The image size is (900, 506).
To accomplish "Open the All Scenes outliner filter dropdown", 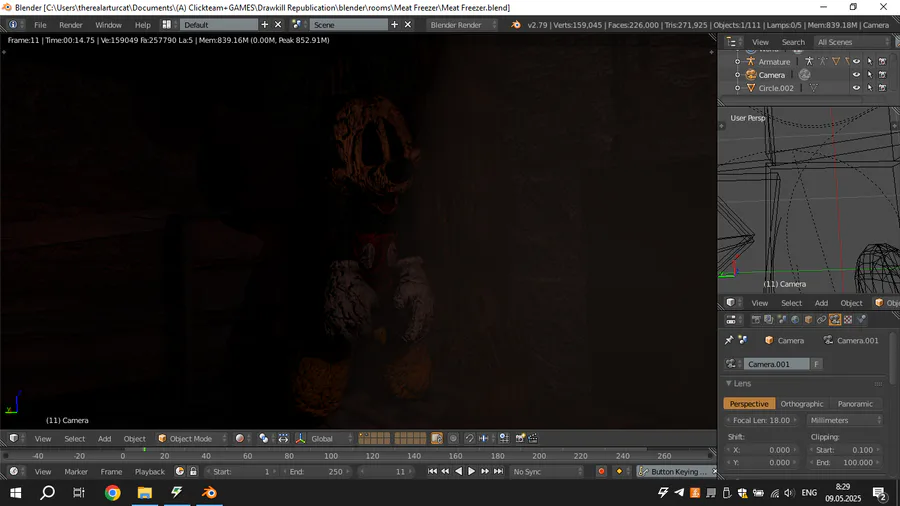I will 852,42.
